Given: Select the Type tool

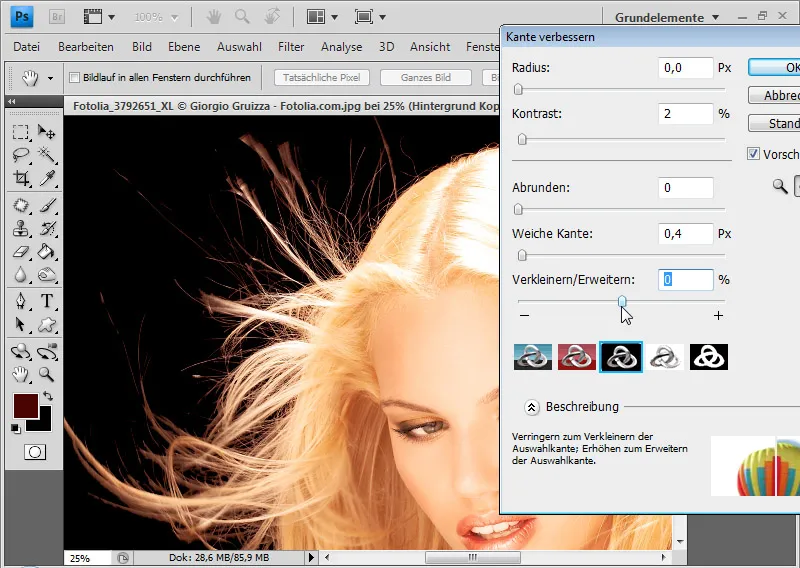Looking at the screenshot, I should pyautogui.click(x=46, y=300).
